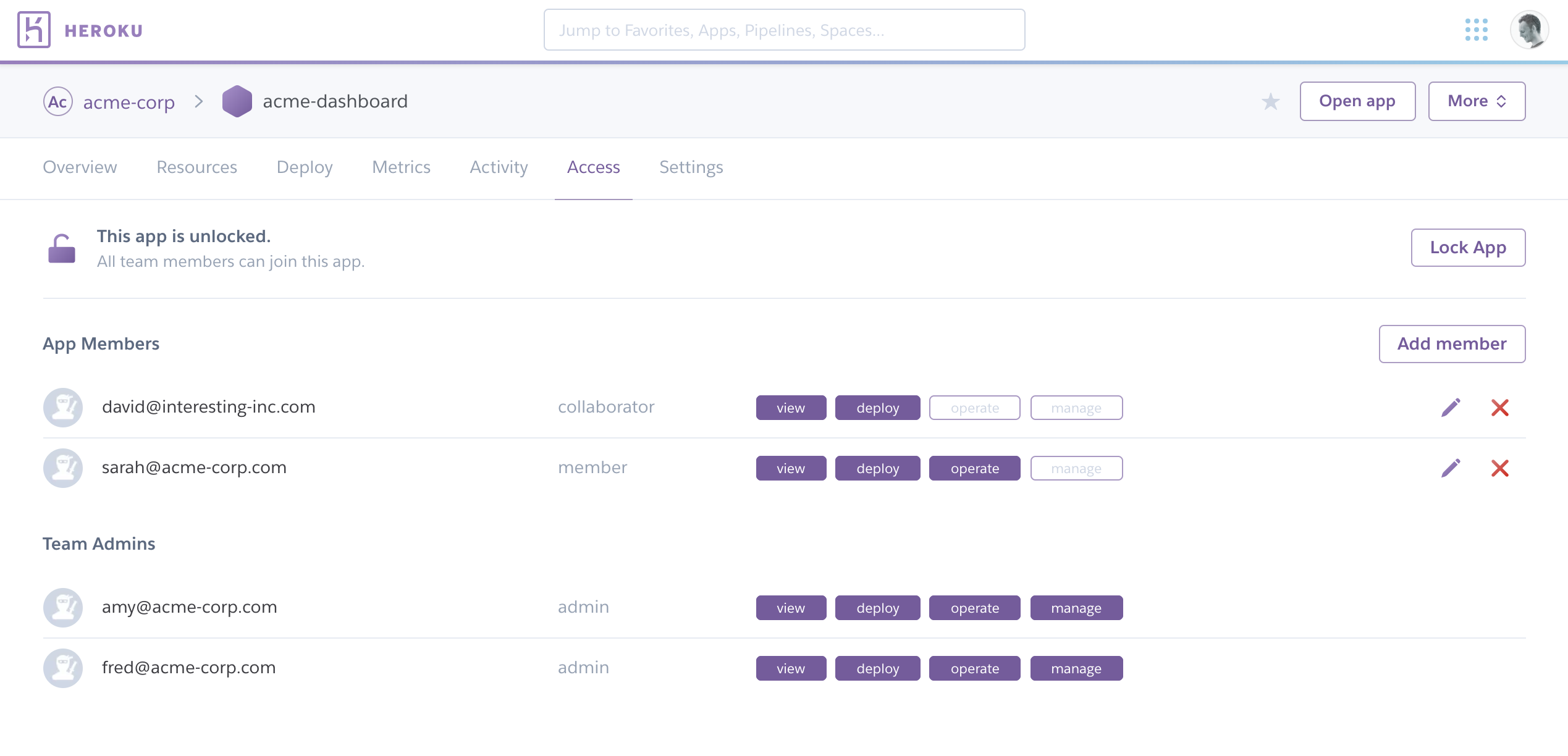Click the acme-corp team badge icon
The height and width of the screenshot is (756, 1568).
pyautogui.click(x=58, y=101)
